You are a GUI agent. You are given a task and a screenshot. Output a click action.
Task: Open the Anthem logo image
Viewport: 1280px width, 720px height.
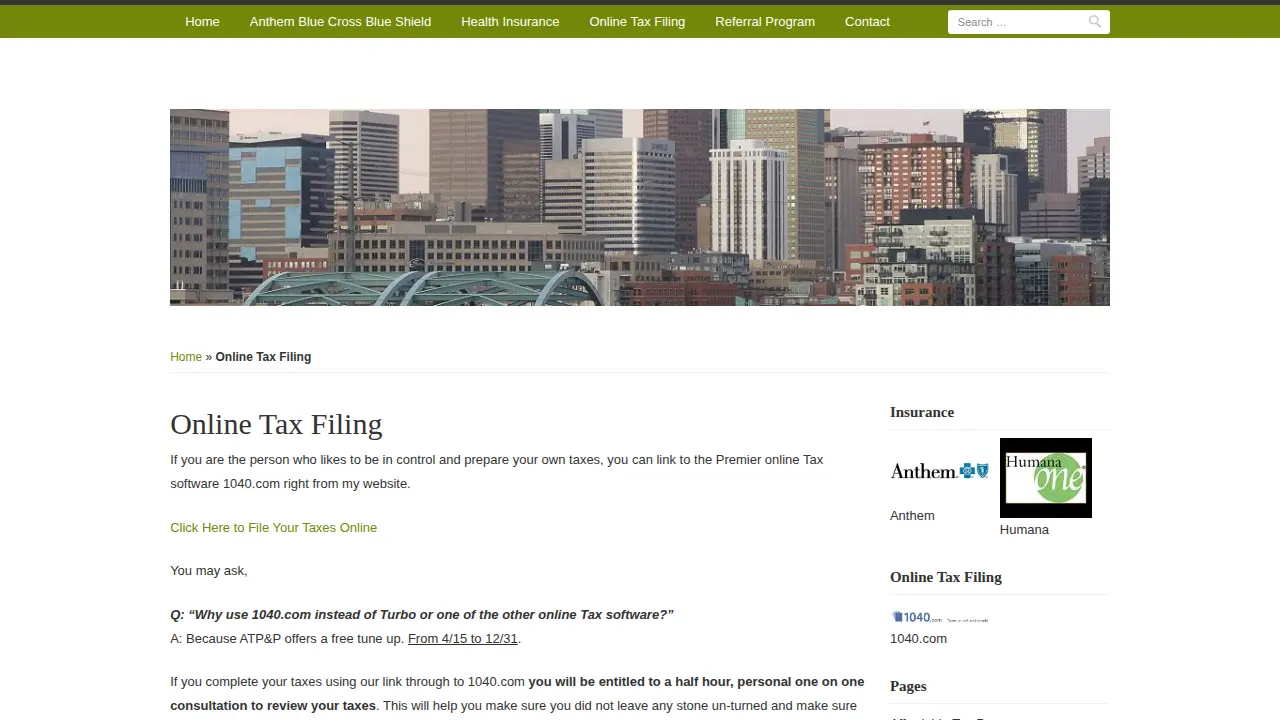point(940,470)
